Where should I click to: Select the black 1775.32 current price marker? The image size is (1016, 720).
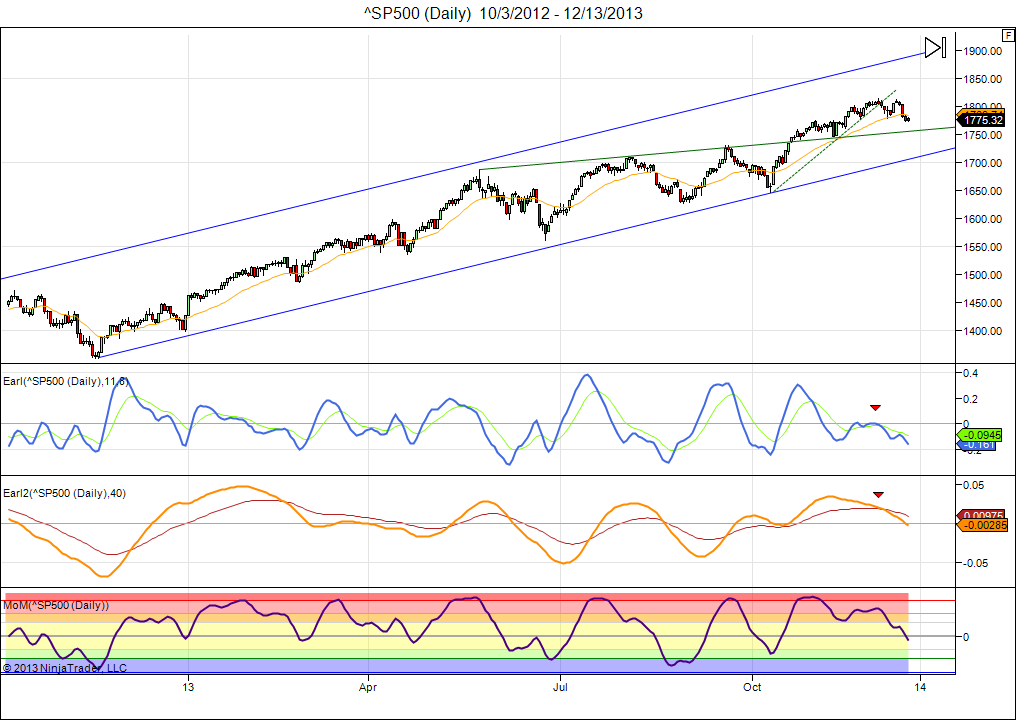983,120
